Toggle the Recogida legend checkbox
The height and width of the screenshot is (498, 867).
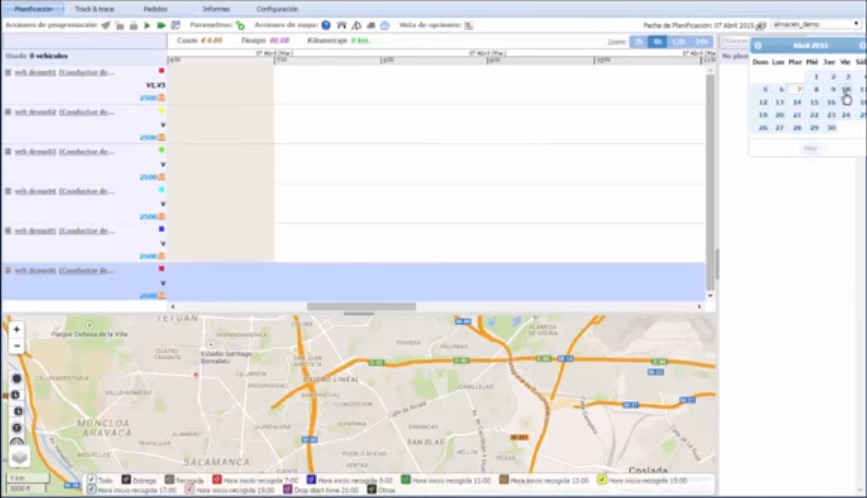(x=169, y=481)
